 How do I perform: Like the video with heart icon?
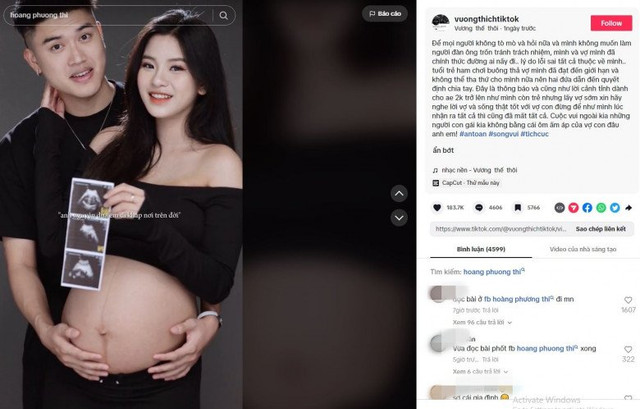tap(437, 208)
